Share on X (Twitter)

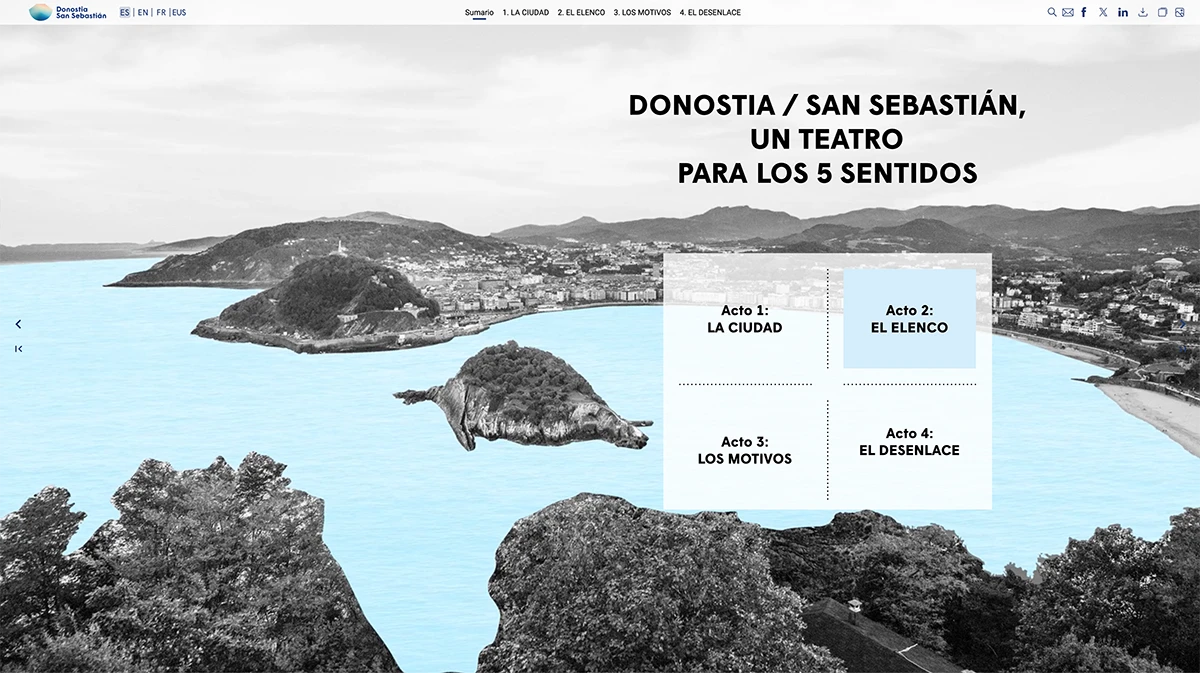(1103, 12)
